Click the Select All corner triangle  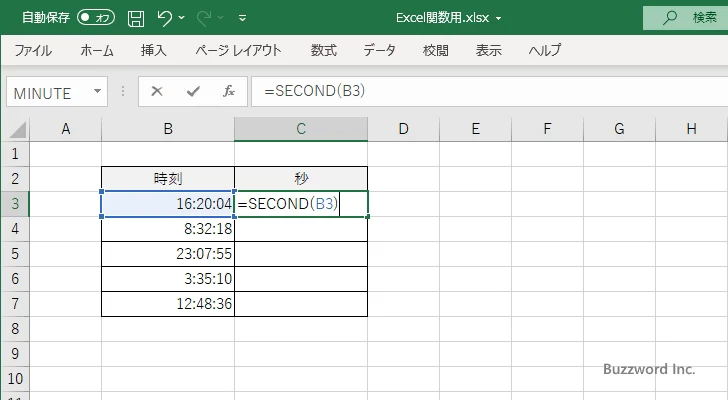click(17, 129)
